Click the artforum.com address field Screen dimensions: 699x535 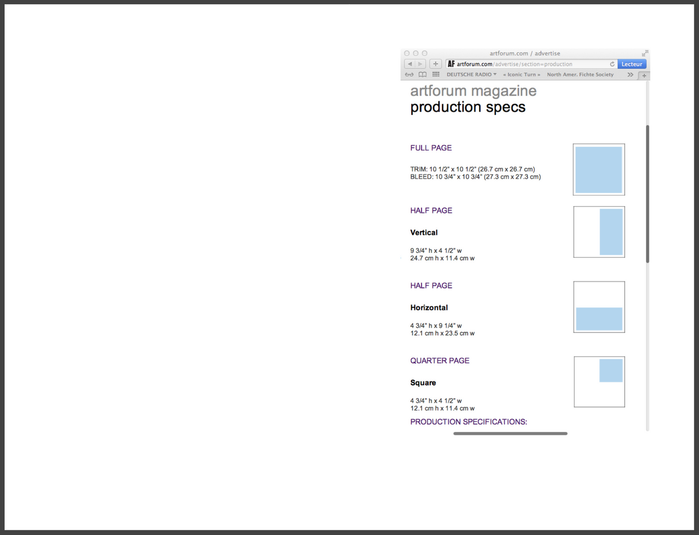click(531, 64)
